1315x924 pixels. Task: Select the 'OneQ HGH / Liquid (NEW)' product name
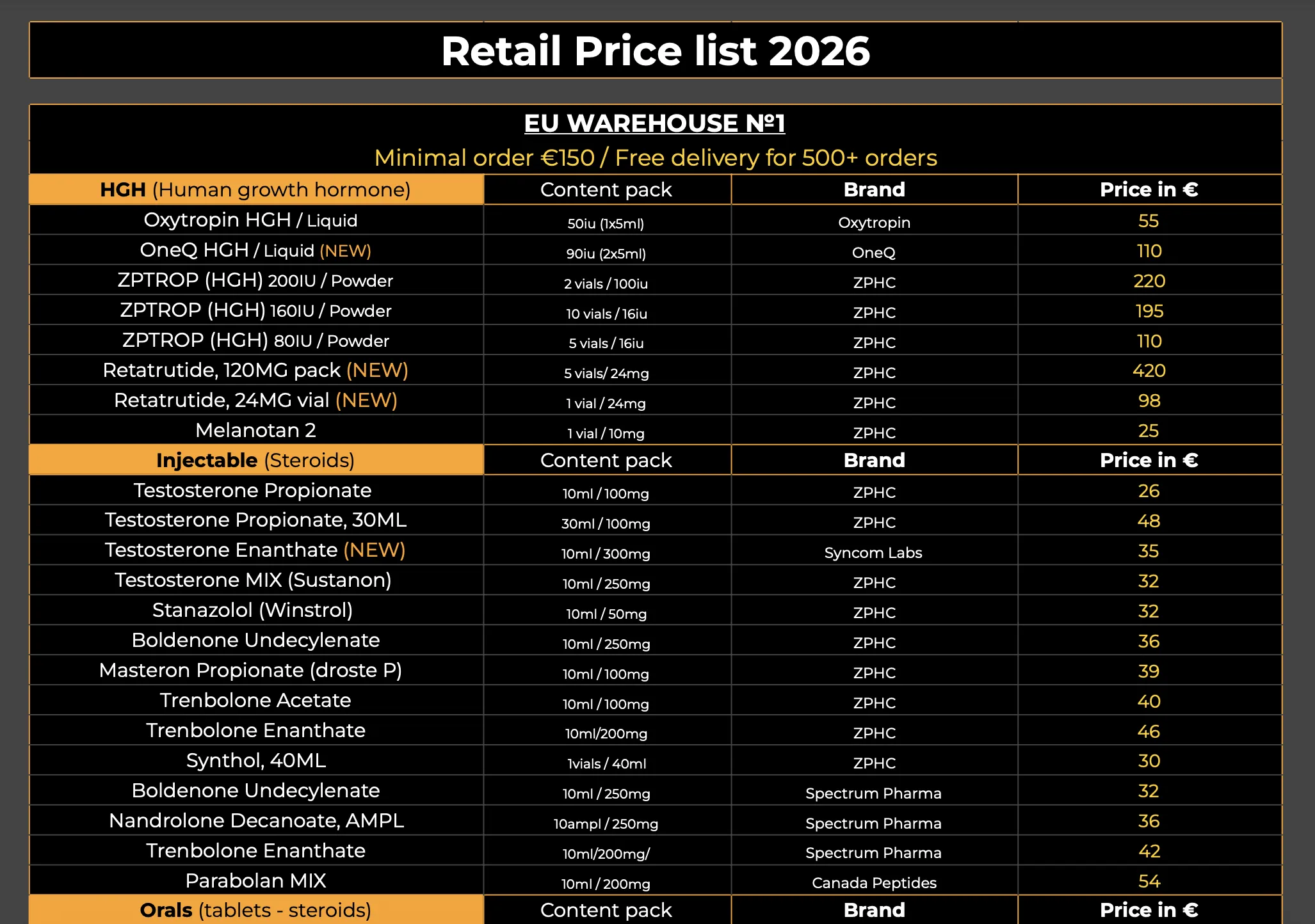[x=255, y=250]
